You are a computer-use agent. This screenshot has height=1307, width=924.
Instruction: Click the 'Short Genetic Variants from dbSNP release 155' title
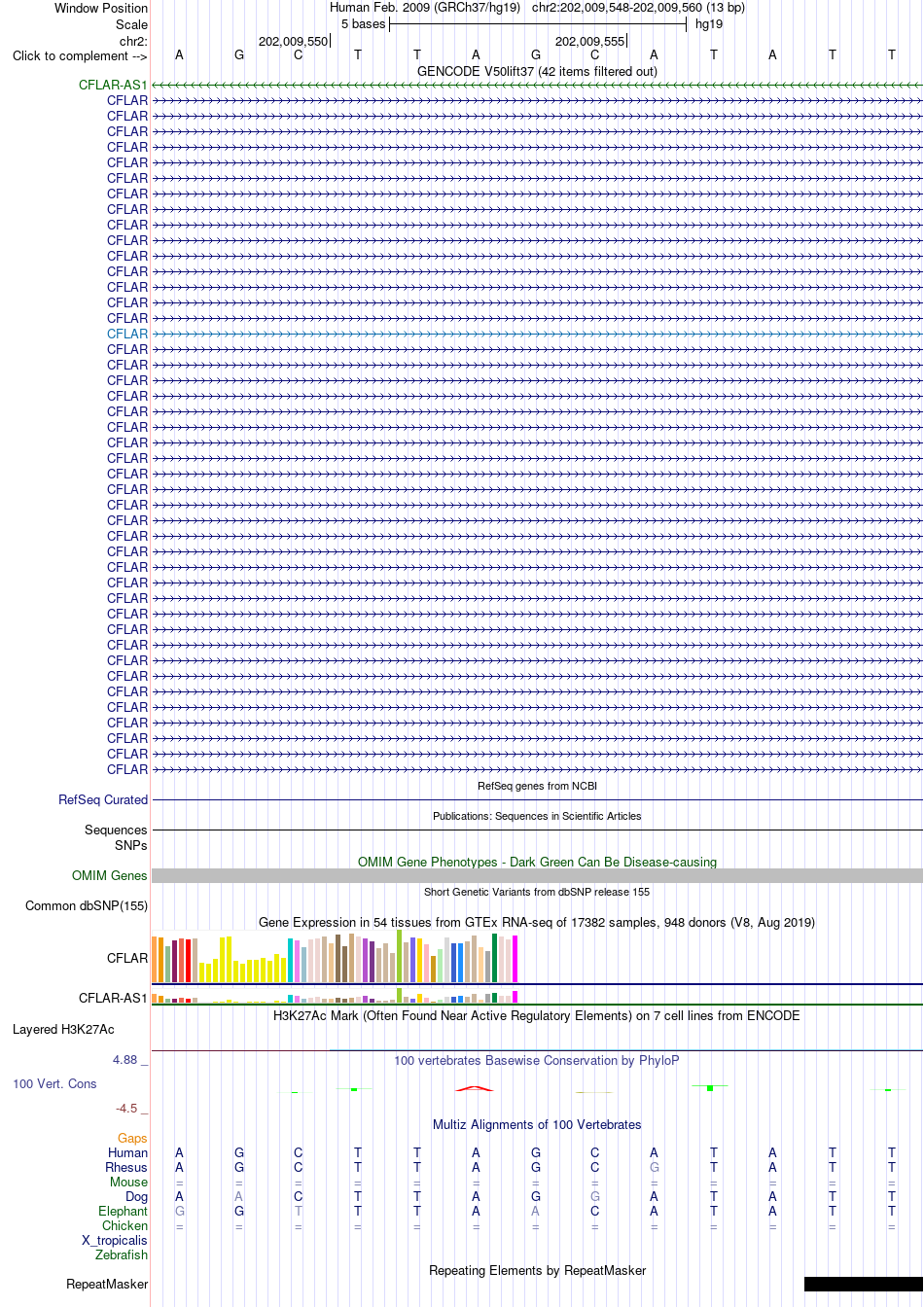537,892
